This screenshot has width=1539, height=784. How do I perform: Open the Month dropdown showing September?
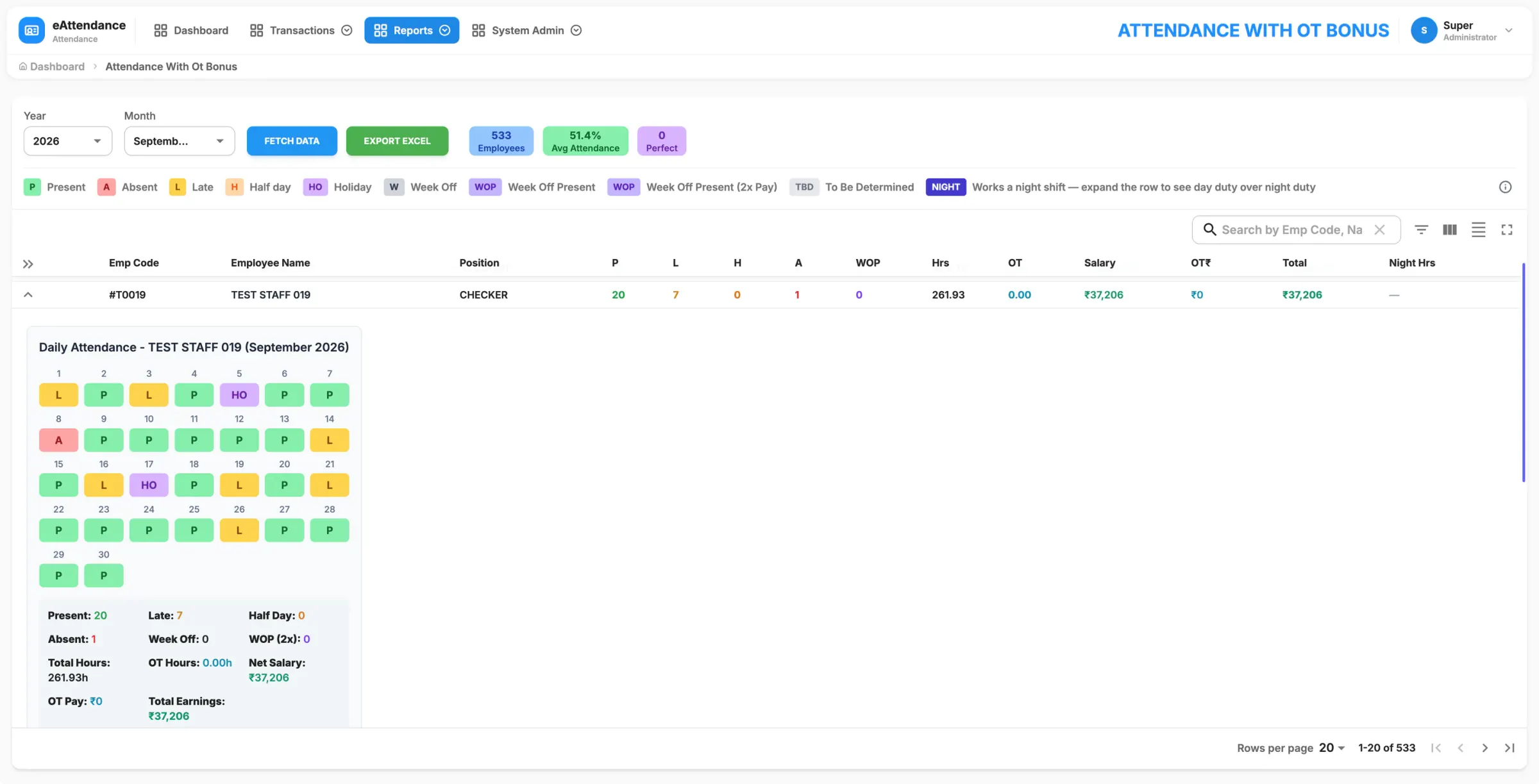pyautogui.click(x=179, y=141)
